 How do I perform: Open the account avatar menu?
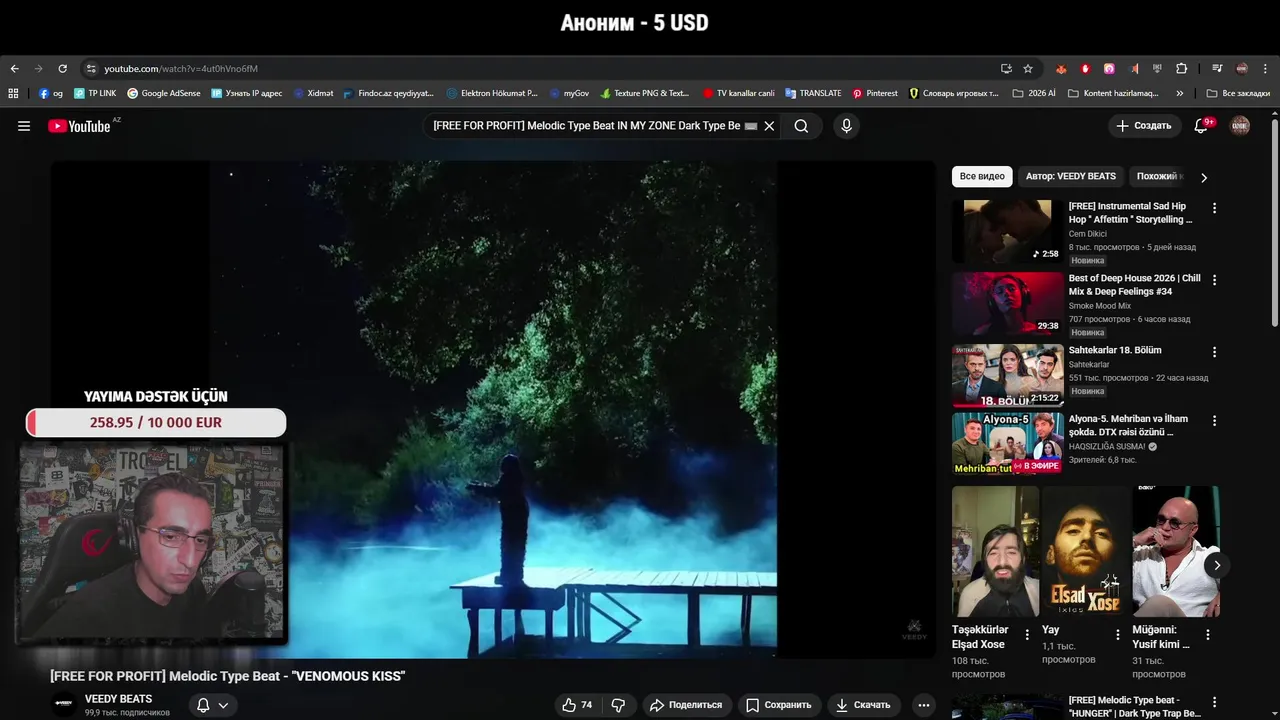coord(1240,126)
